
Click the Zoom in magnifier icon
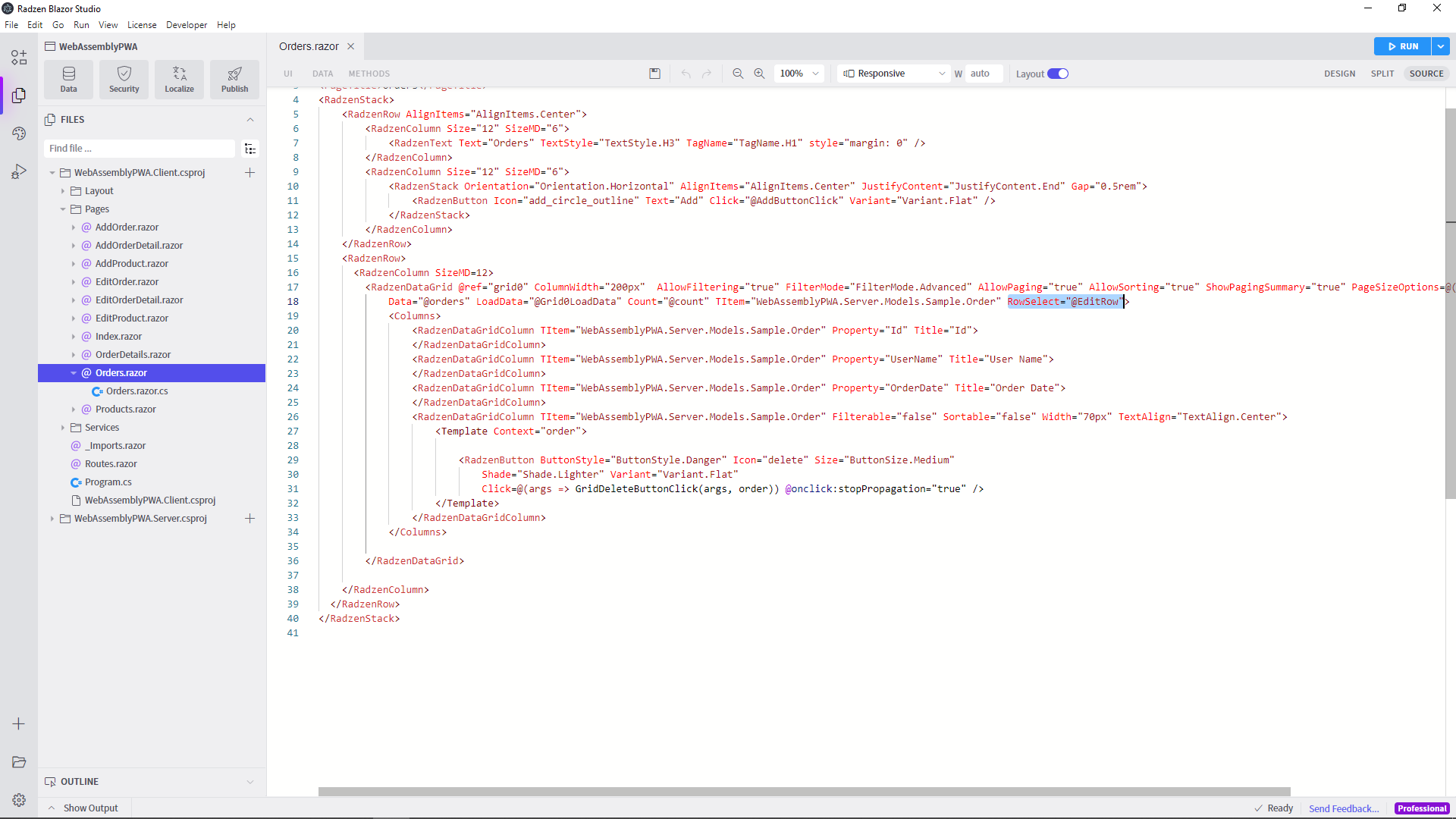pyautogui.click(x=759, y=74)
